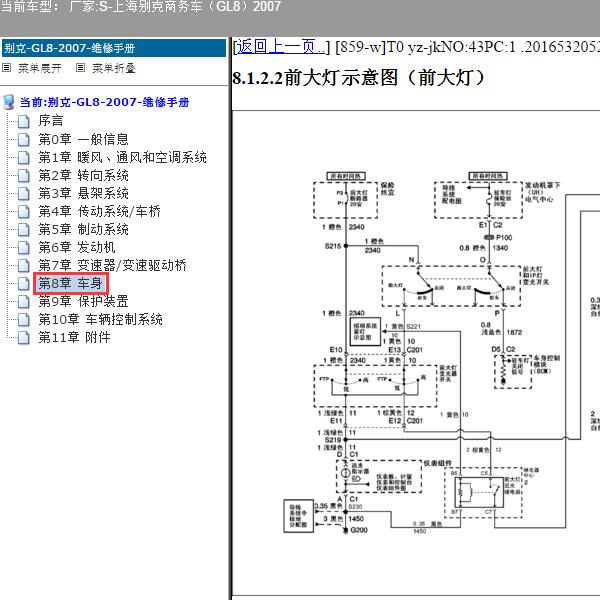
Task: Click heading 8.1.2.2前大灯示意图（前大灯）
Action: tap(359, 78)
